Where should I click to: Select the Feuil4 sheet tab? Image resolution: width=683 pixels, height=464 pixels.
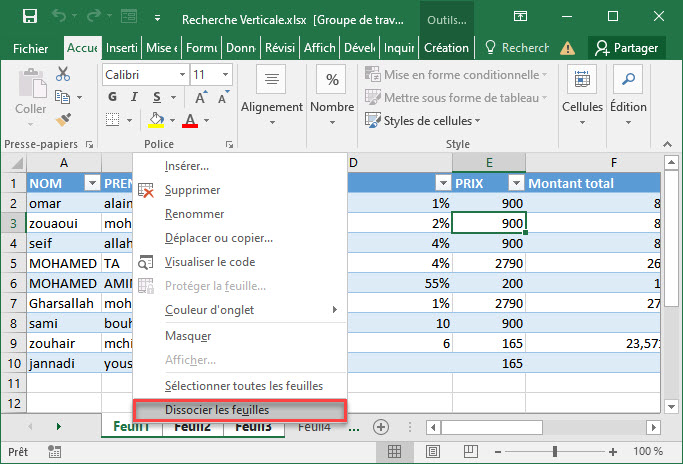314,427
